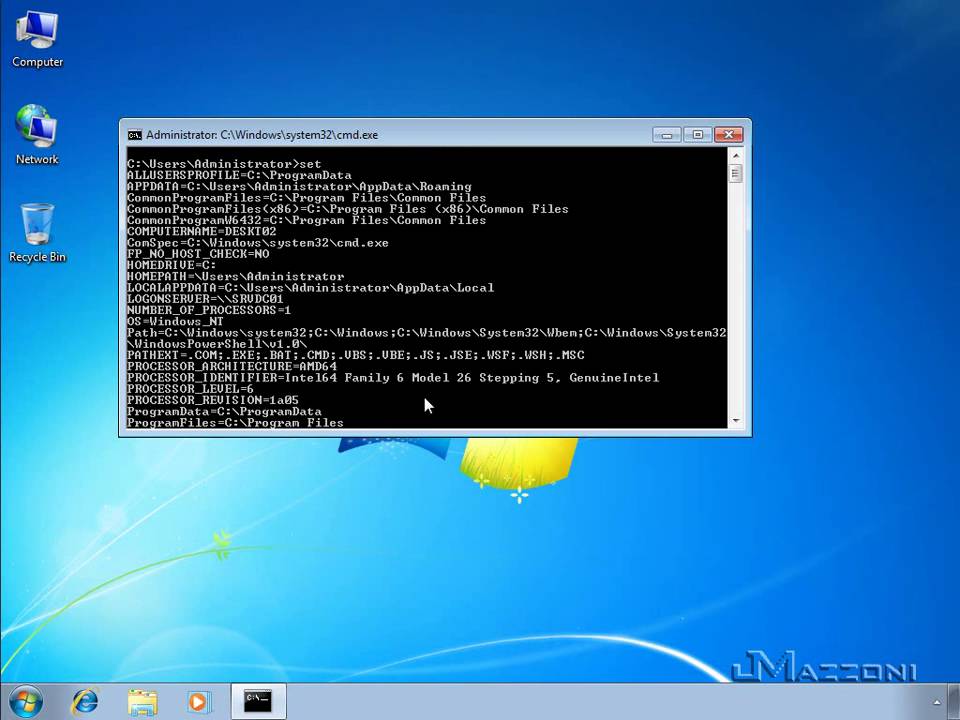
Task: Close the cmd.exe window
Action: click(729, 135)
